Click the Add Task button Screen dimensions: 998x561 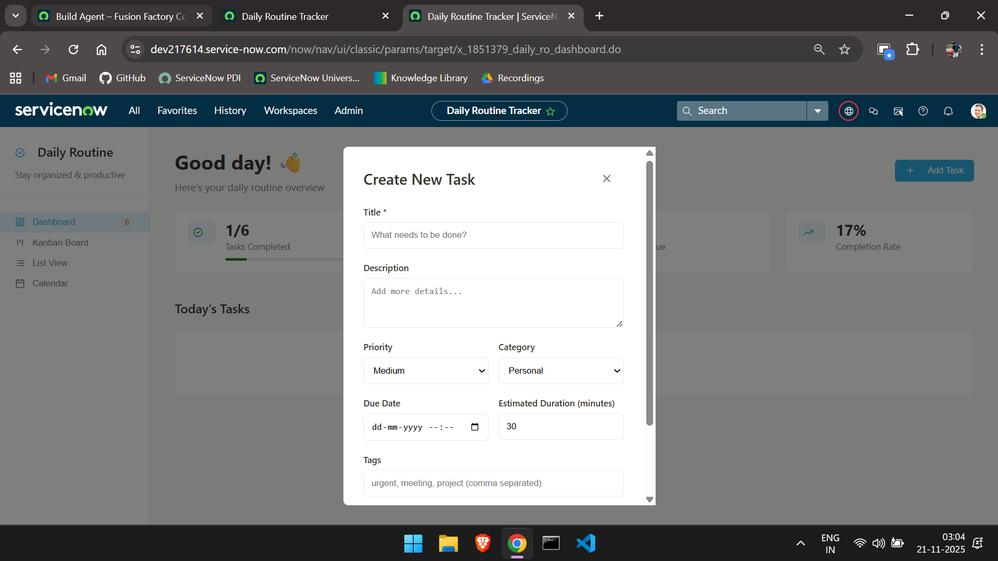[934, 171]
